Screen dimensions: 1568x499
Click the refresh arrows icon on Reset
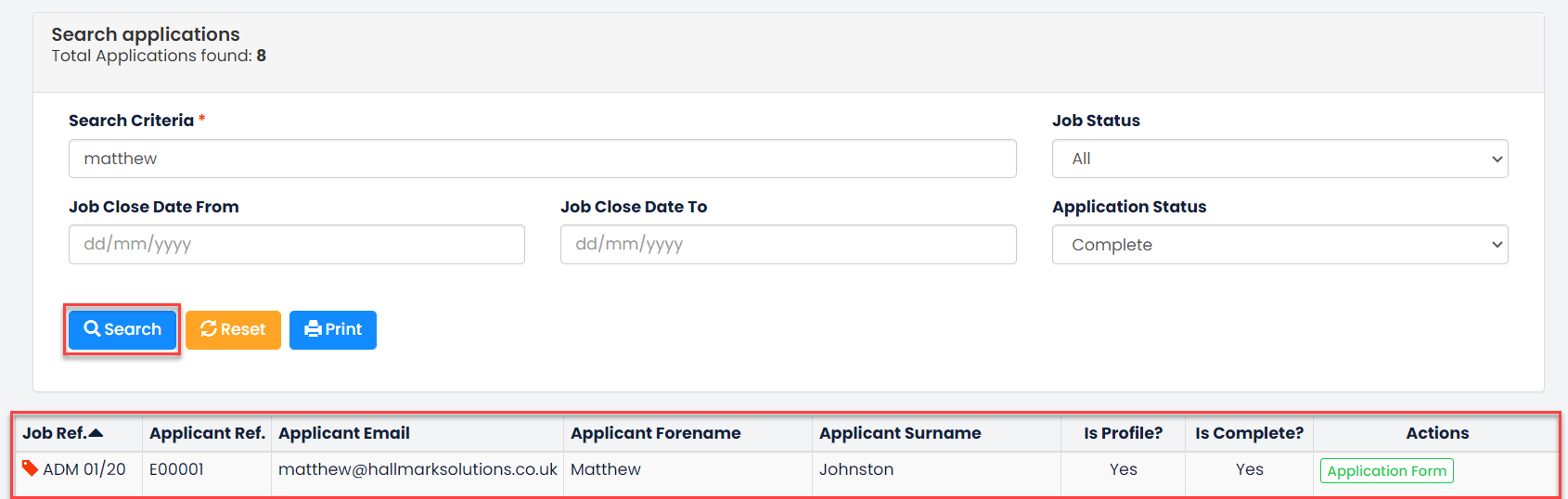pos(209,328)
